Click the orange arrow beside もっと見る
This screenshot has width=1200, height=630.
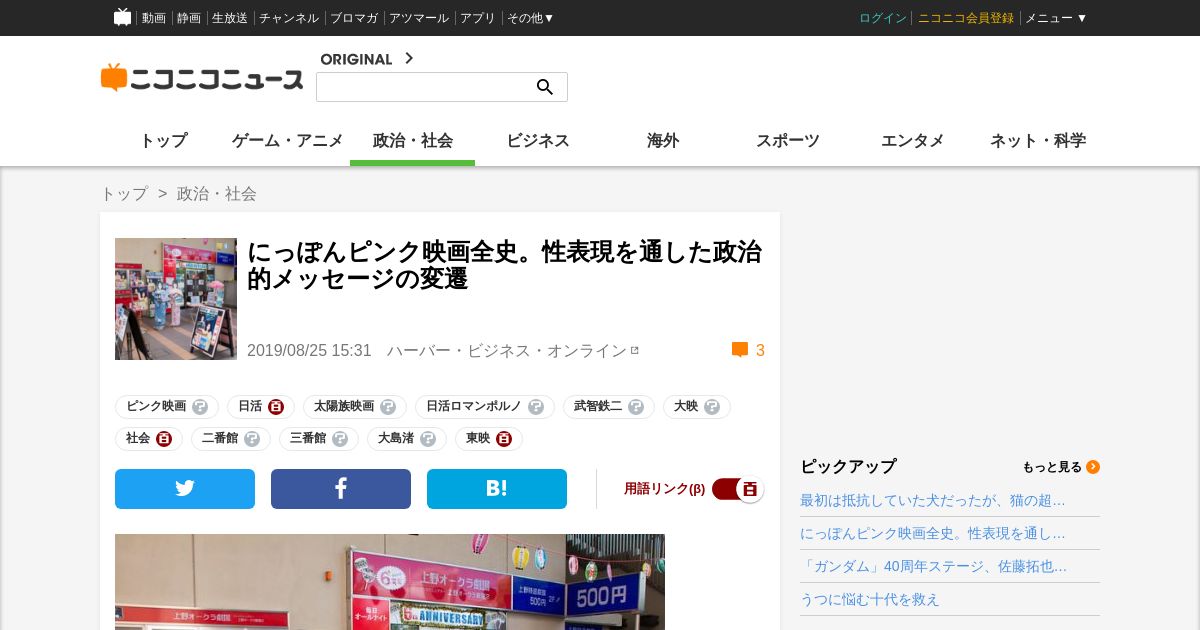tap(1093, 467)
